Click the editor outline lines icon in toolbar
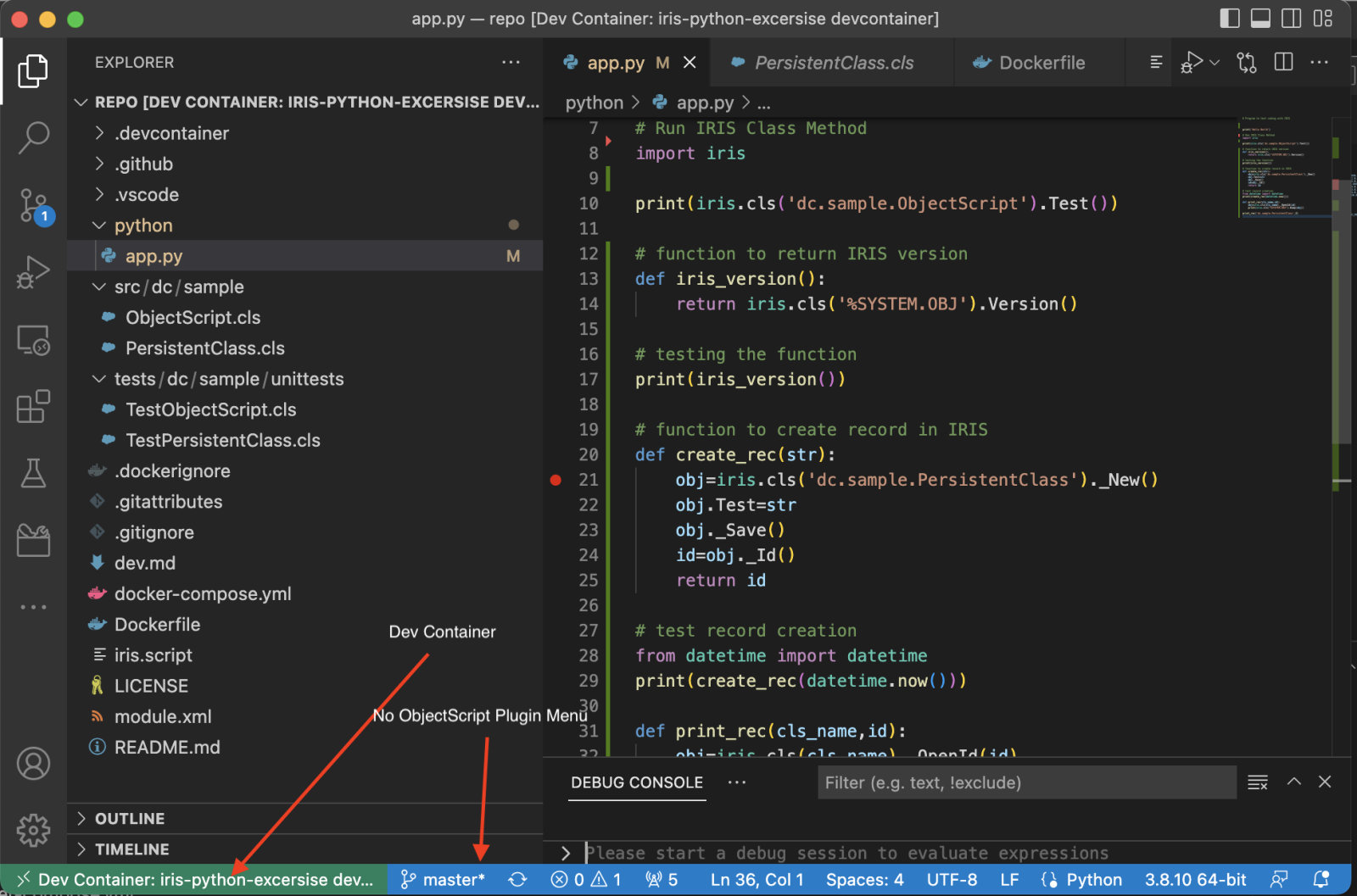Viewport: 1357px width, 896px height. (1156, 63)
